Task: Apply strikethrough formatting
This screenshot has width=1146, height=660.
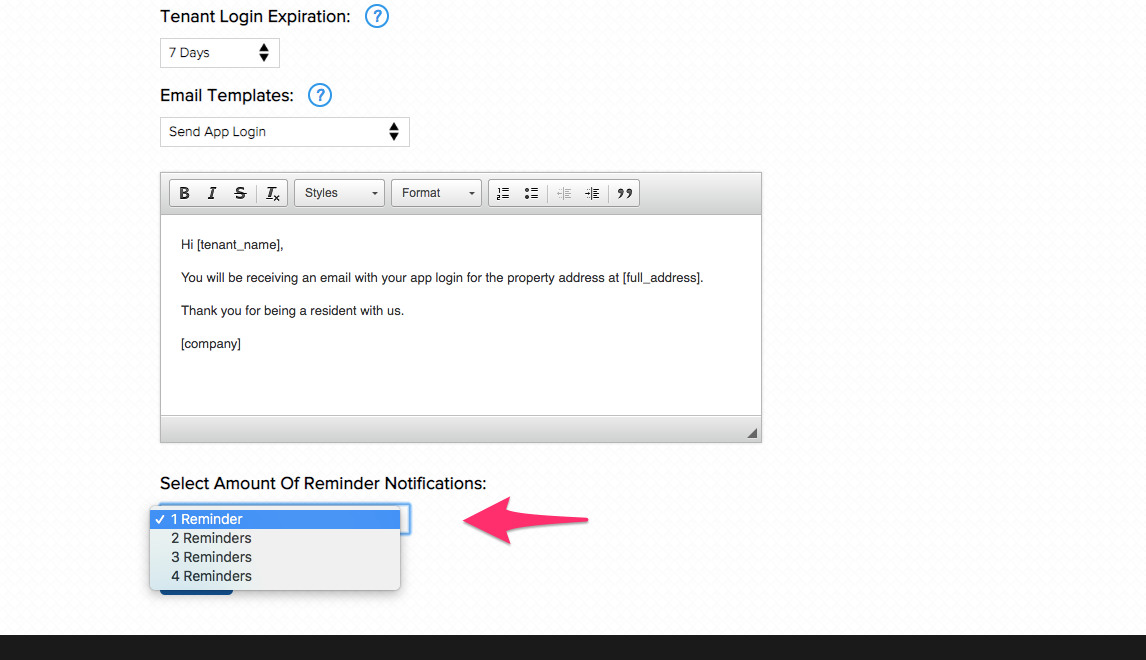Action: coord(240,193)
